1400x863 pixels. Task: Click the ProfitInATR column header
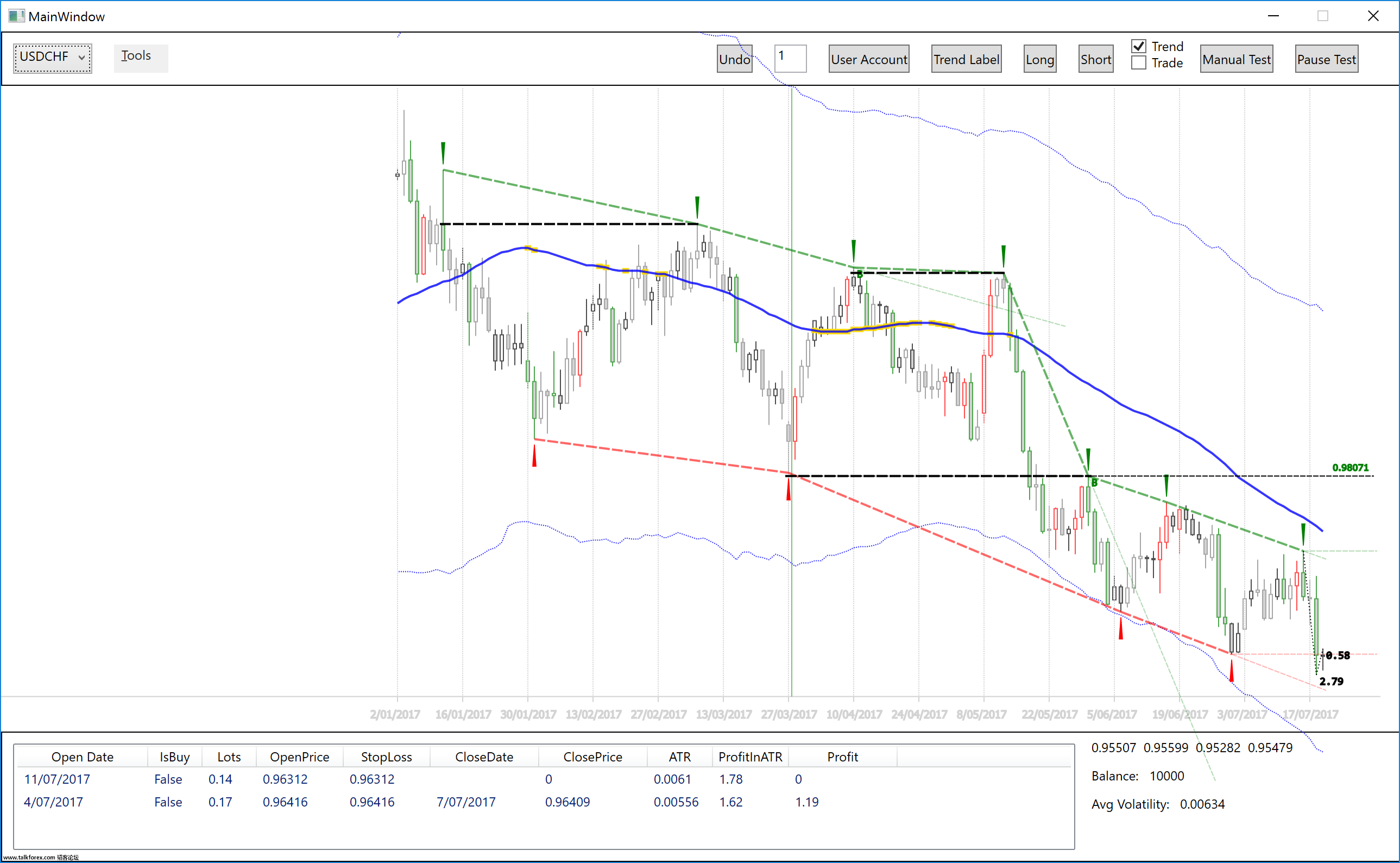tap(750, 757)
